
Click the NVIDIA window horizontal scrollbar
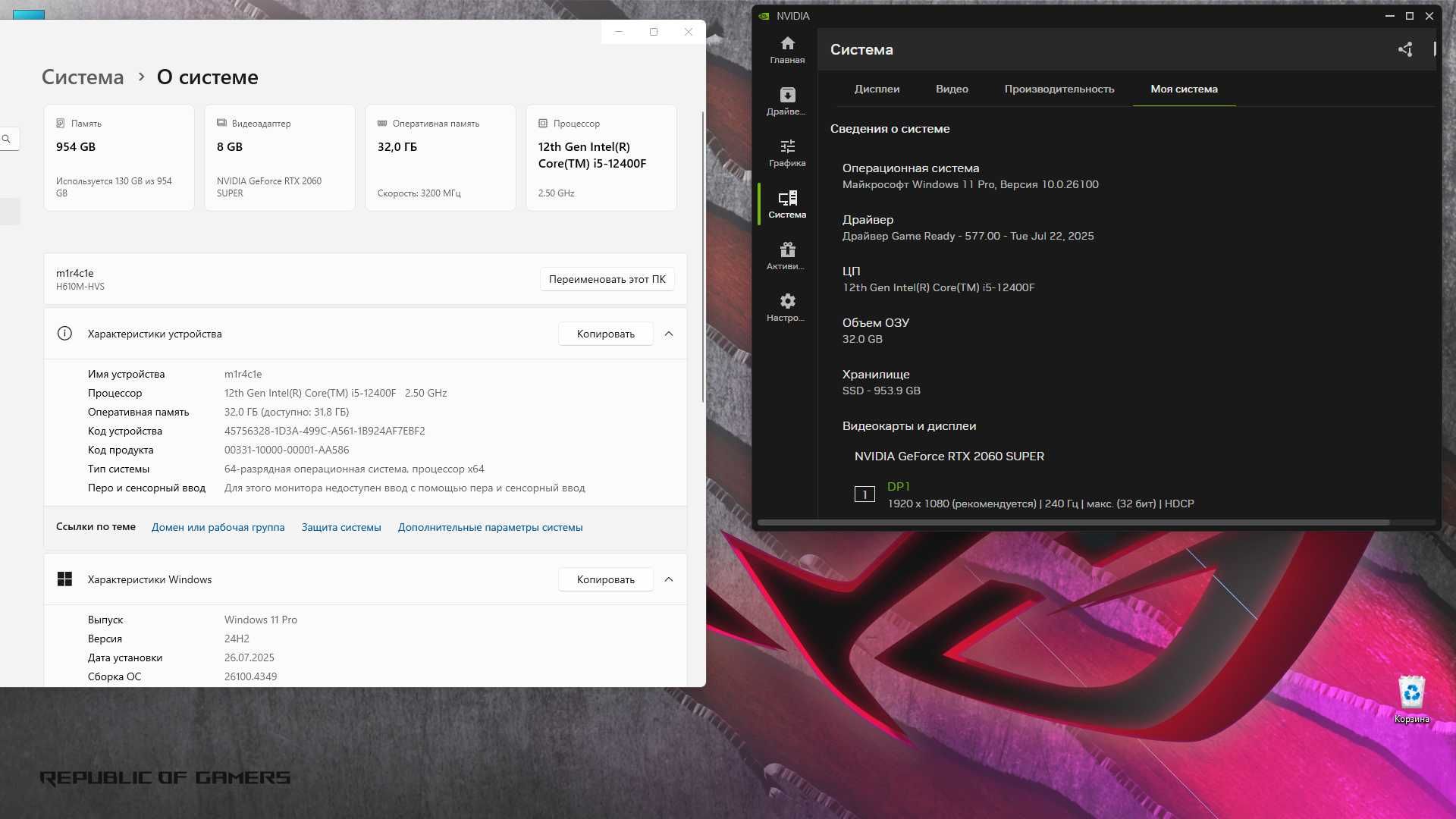(x=1073, y=522)
